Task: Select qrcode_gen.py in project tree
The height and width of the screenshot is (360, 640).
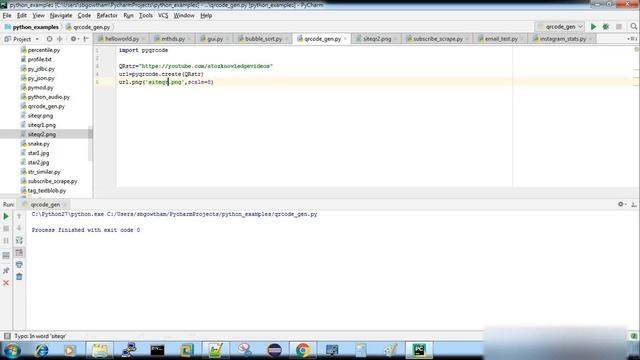Action: 46,106
